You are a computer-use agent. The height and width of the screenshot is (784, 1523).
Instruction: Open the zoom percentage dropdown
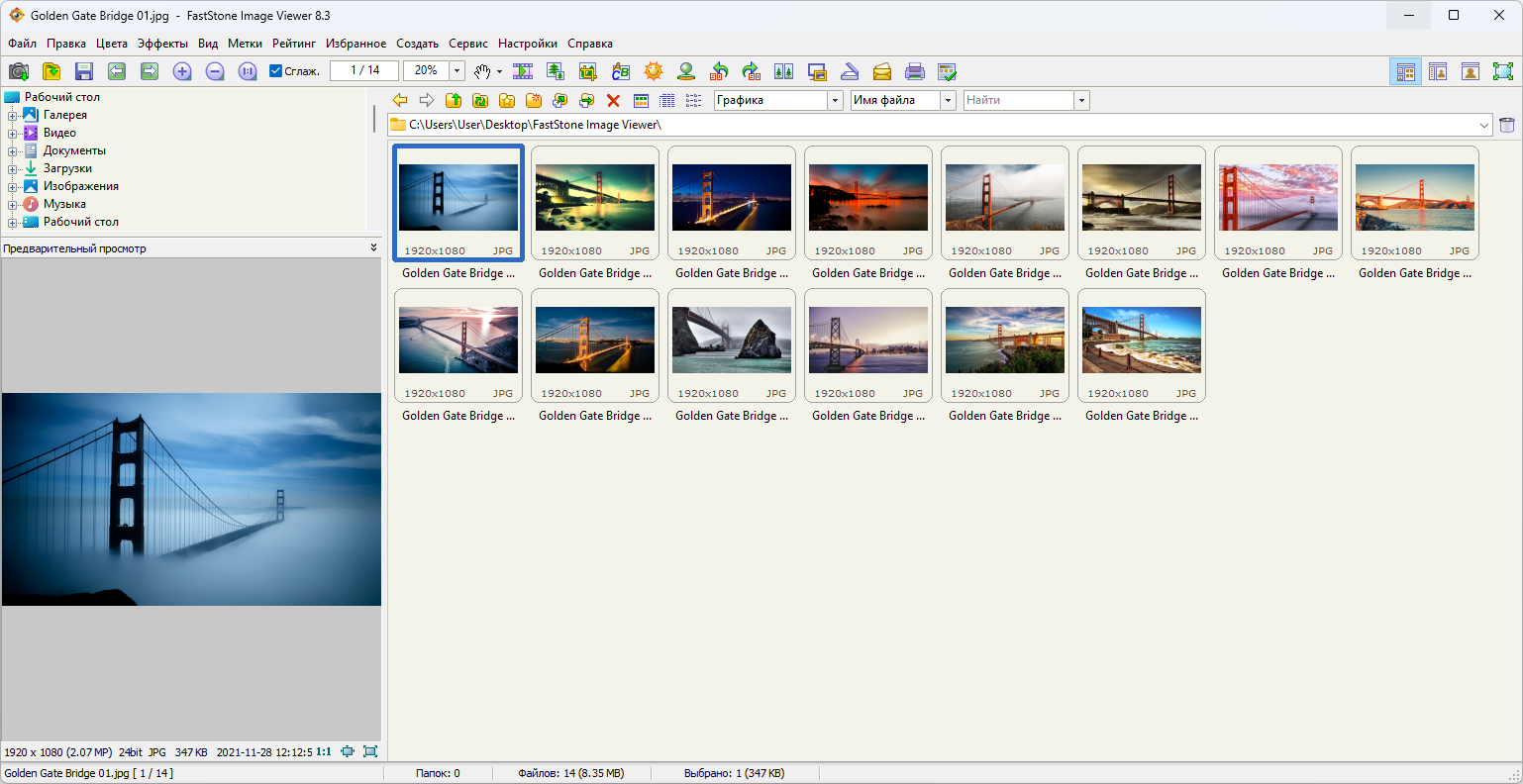pos(457,71)
